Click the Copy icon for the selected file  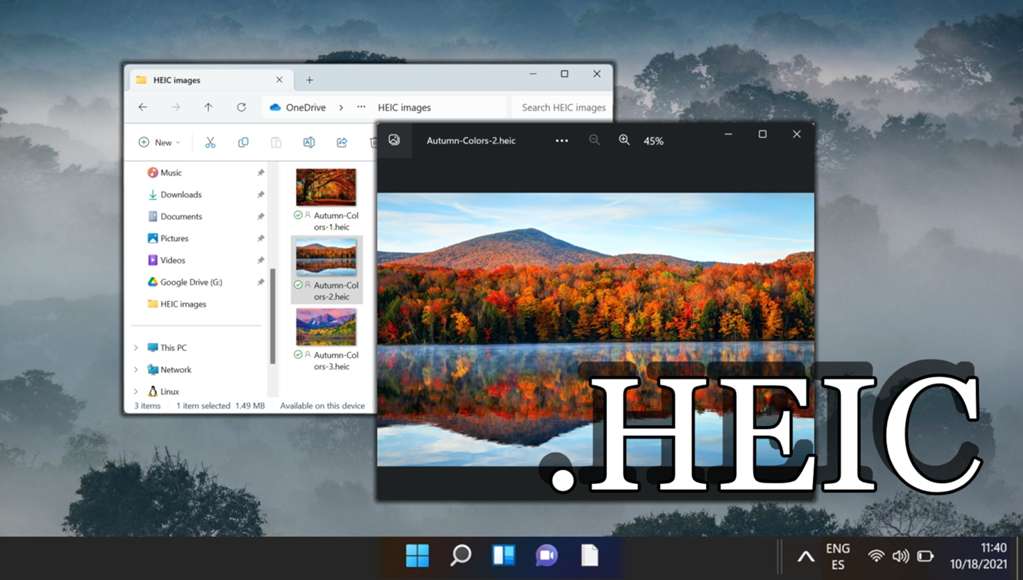click(x=243, y=142)
